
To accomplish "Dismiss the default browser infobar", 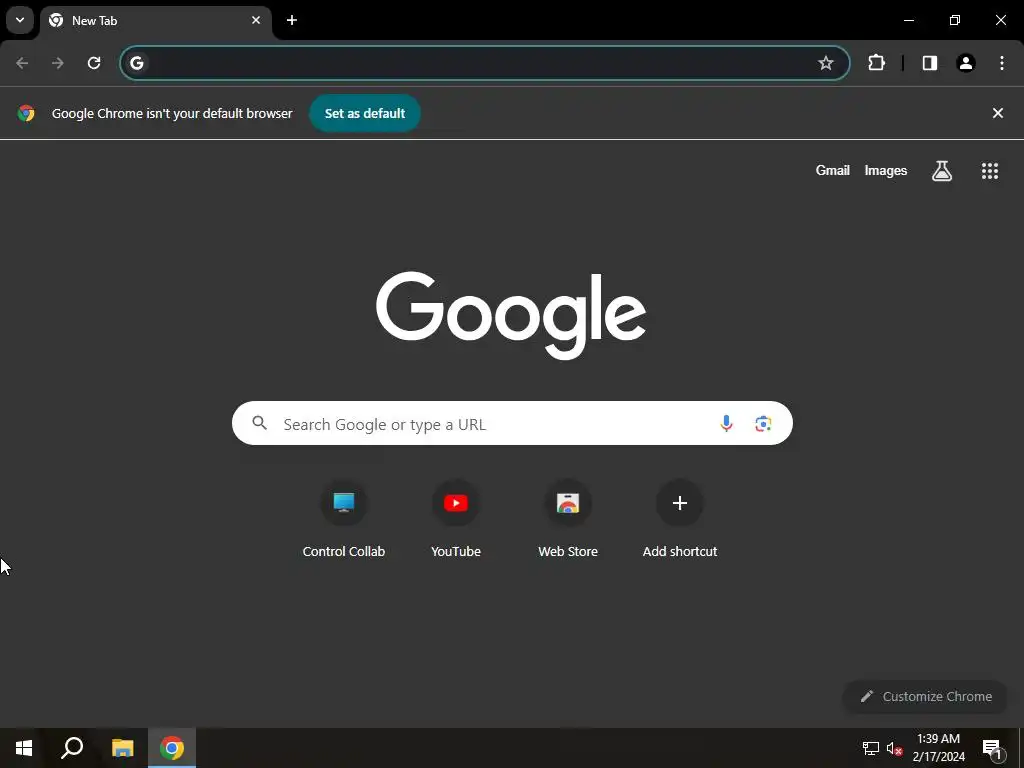I will [998, 113].
